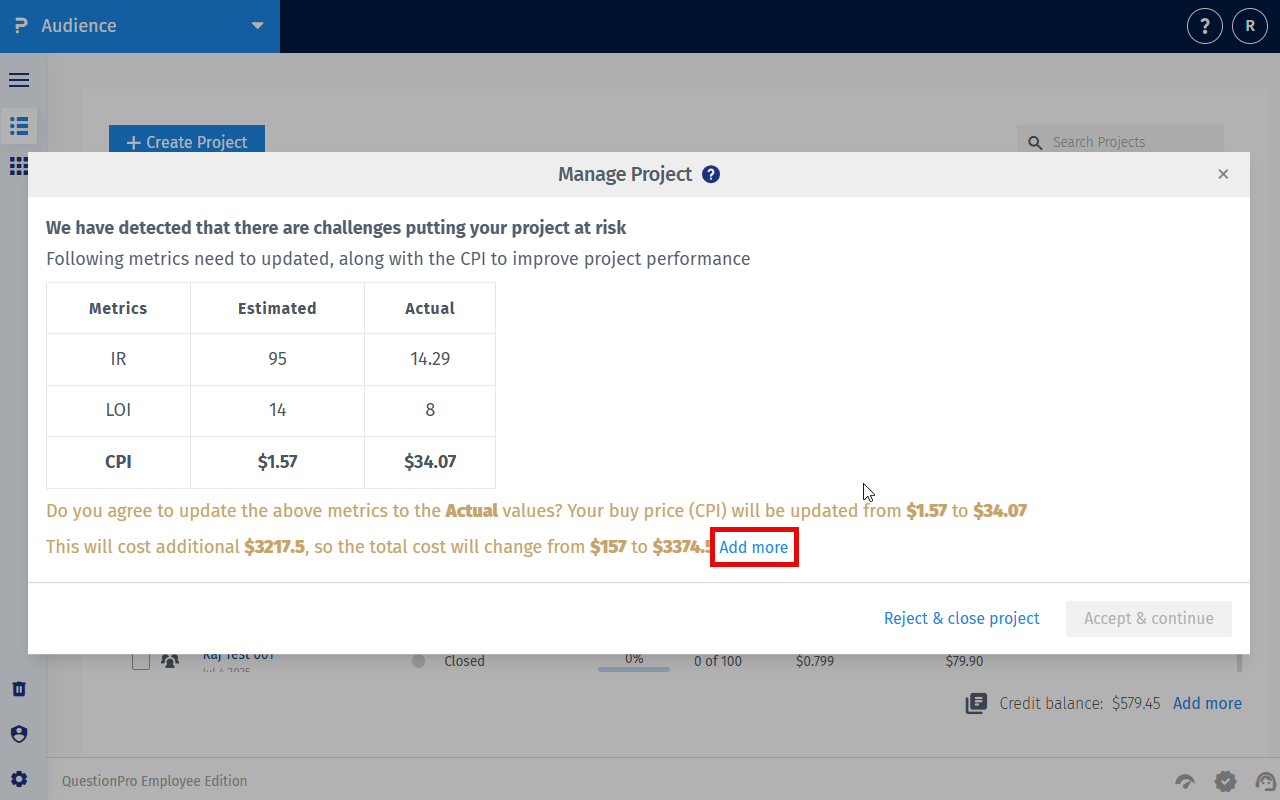Click Reject & close project

tap(961, 618)
